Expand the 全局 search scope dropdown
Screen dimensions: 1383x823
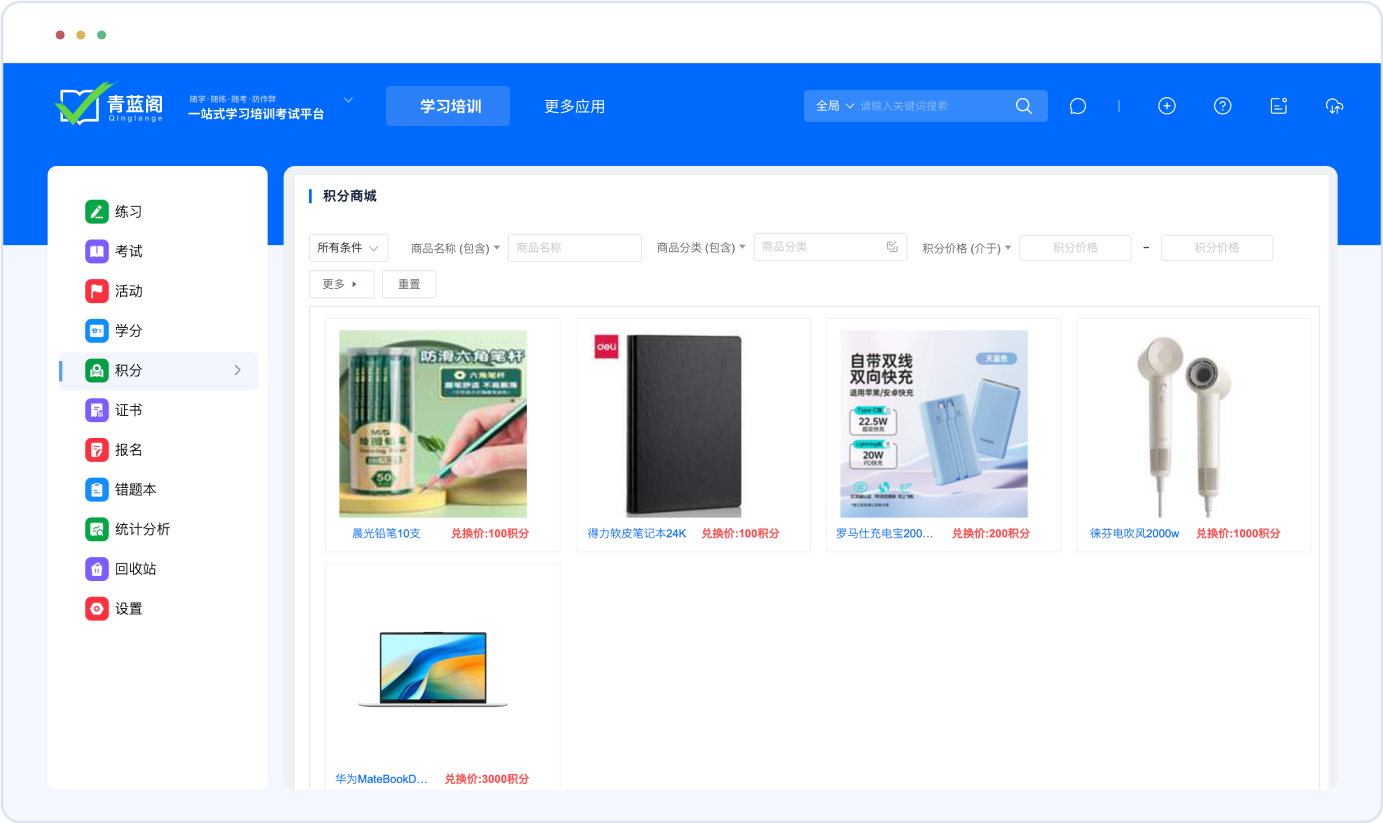tap(835, 106)
